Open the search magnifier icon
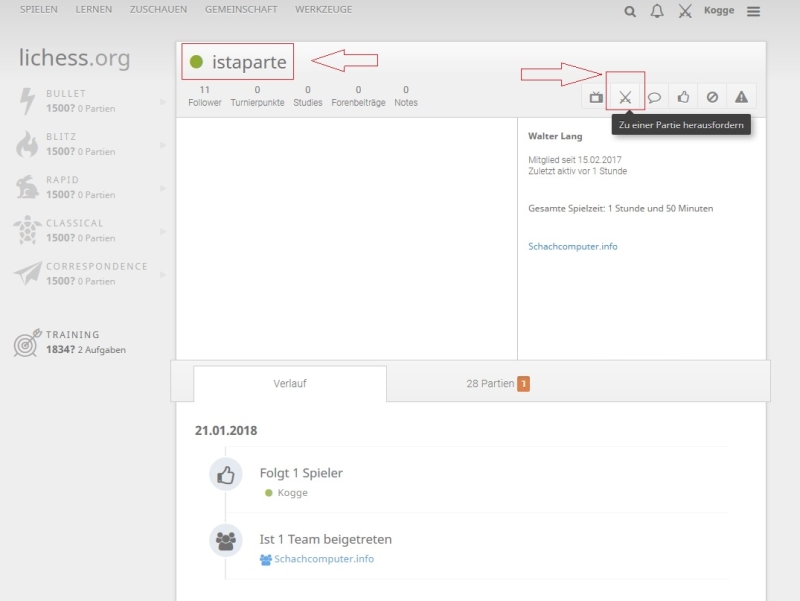Viewport: 800px width, 601px height. tap(630, 11)
